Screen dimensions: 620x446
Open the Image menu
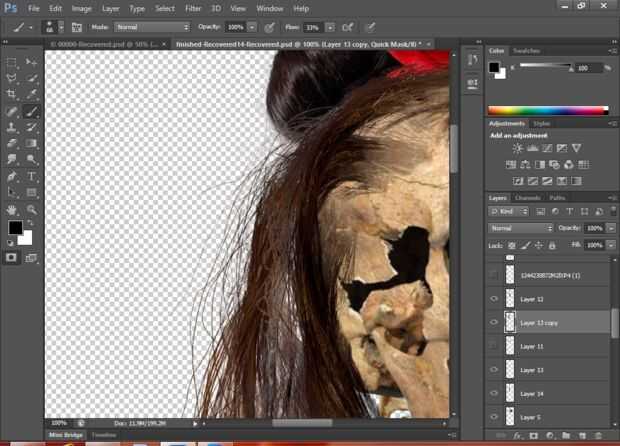click(82, 8)
